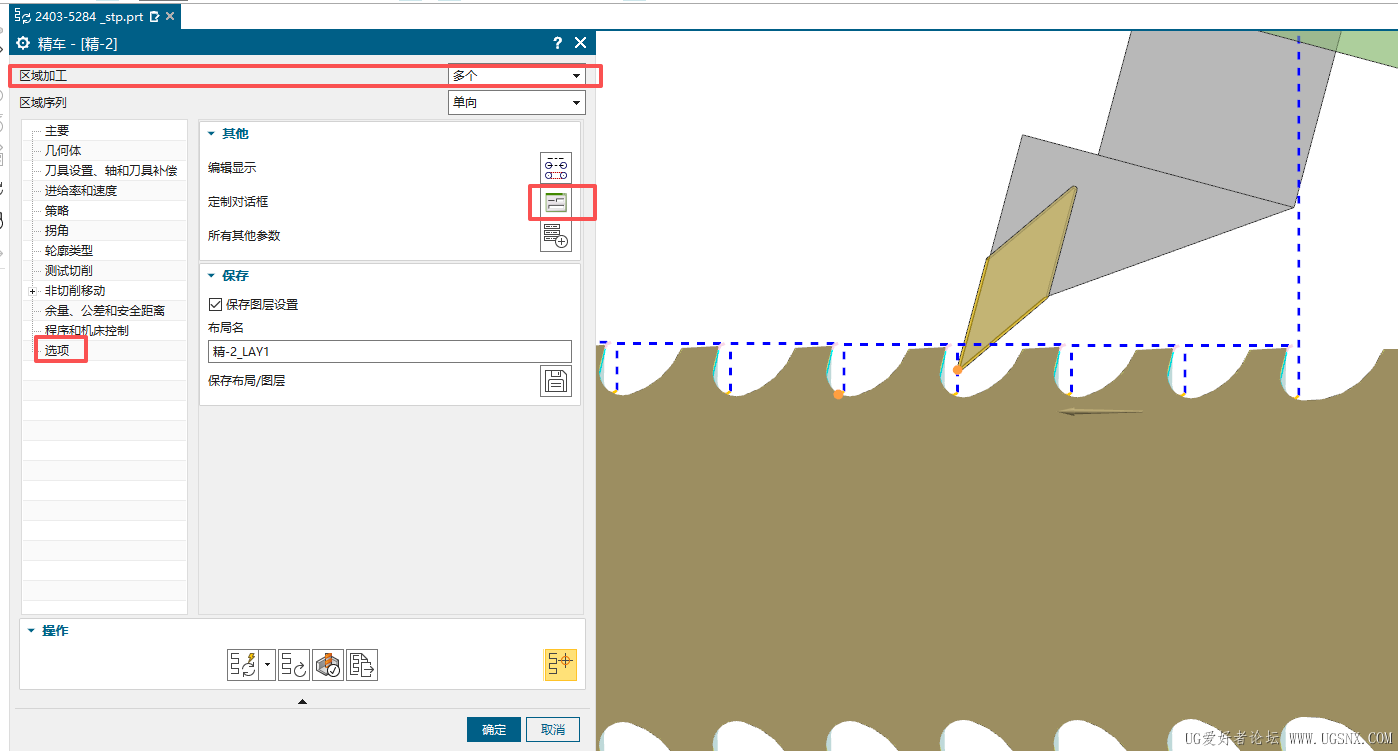Select 几何体 in the settings tree

click(x=63, y=151)
